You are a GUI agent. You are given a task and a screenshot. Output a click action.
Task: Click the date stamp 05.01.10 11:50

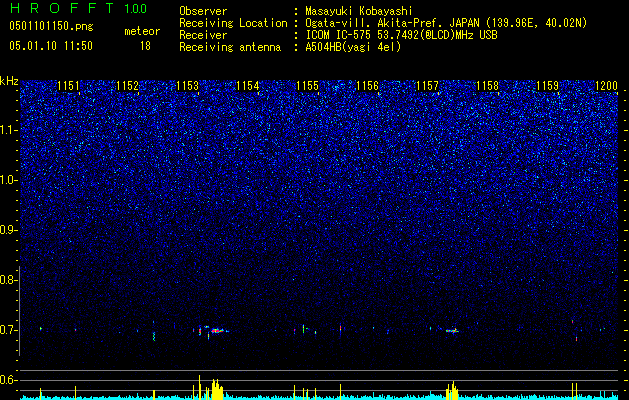point(51,46)
